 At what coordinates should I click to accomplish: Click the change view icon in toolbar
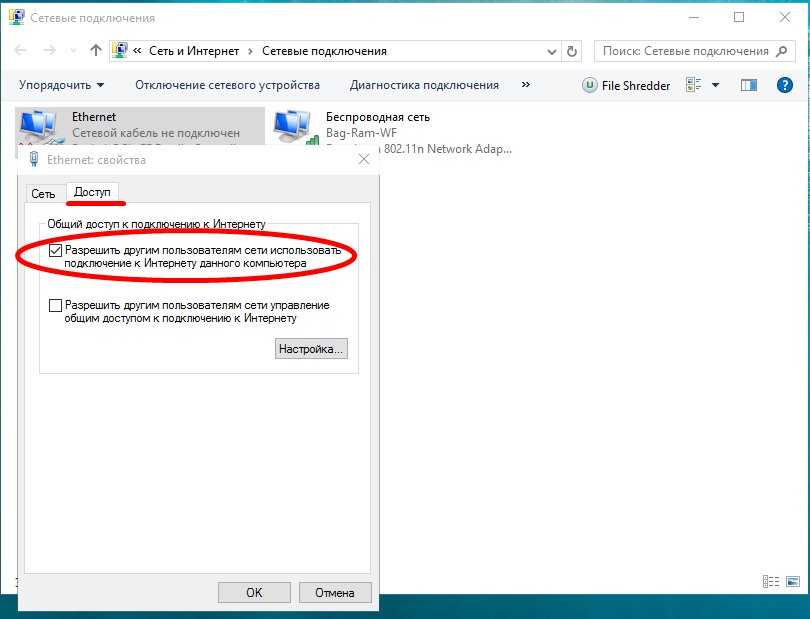pos(694,85)
